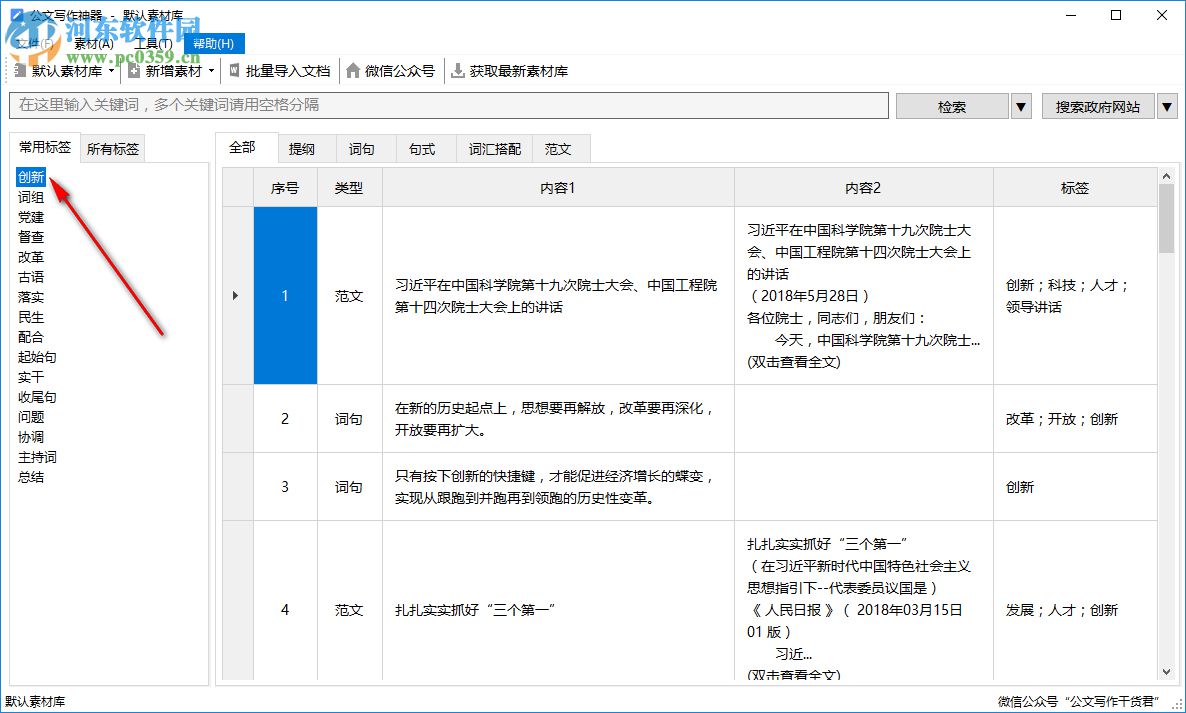The width and height of the screenshot is (1186, 713).
Task: Focus the keyword search input field
Action: pos(449,105)
